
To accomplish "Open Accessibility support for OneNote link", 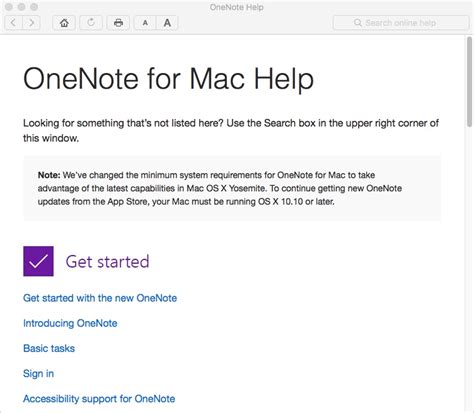I will tap(99, 399).
